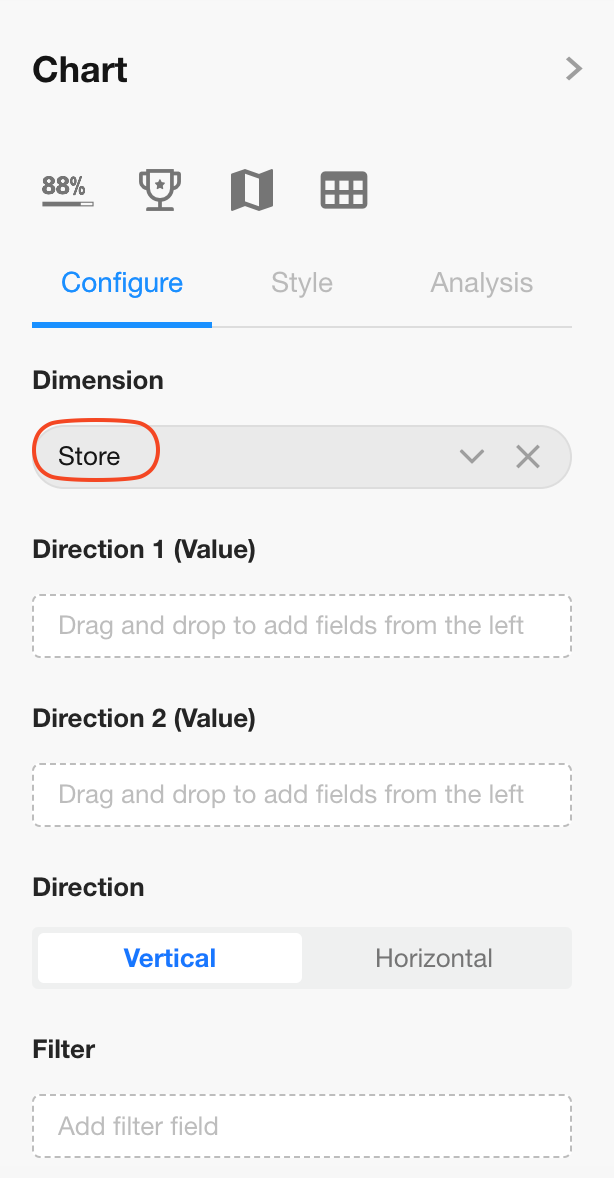Click the Dimension section label
This screenshot has width=614, height=1178.
pos(98,381)
